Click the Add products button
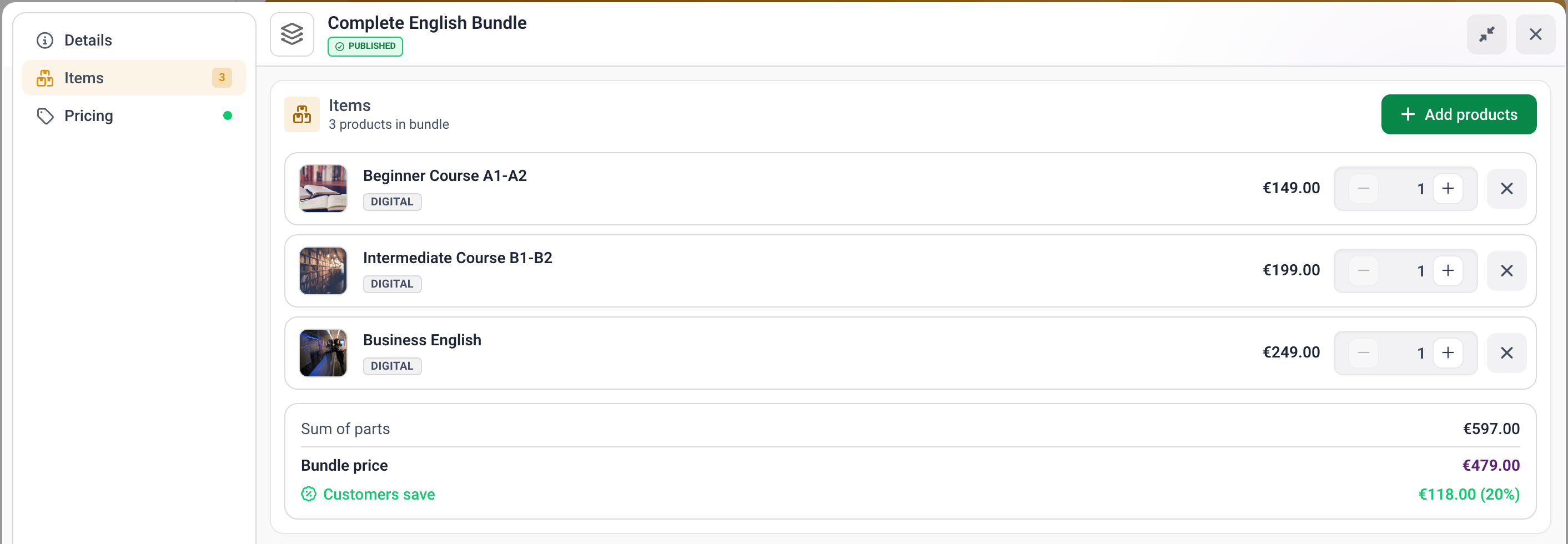This screenshot has width=1568, height=544. pos(1459,114)
